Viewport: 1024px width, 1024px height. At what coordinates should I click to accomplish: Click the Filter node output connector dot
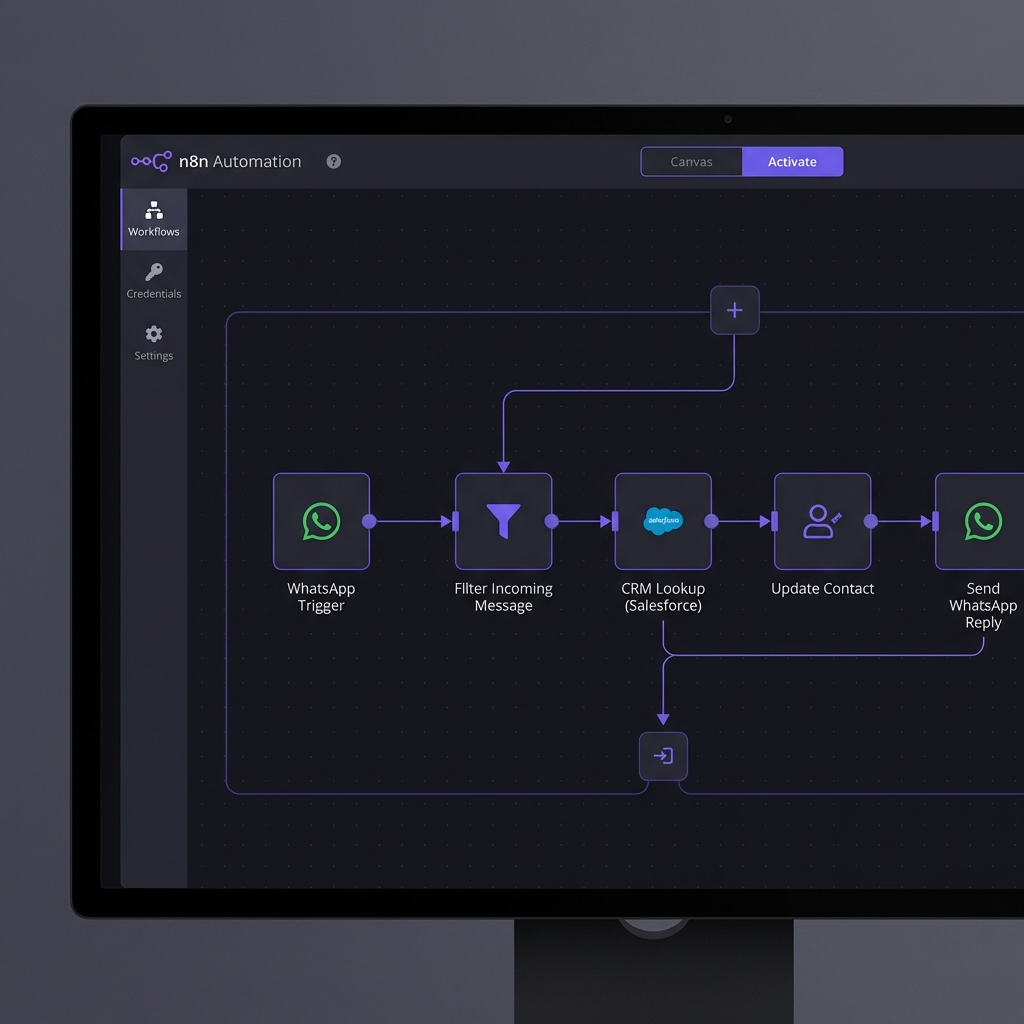click(x=551, y=521)
